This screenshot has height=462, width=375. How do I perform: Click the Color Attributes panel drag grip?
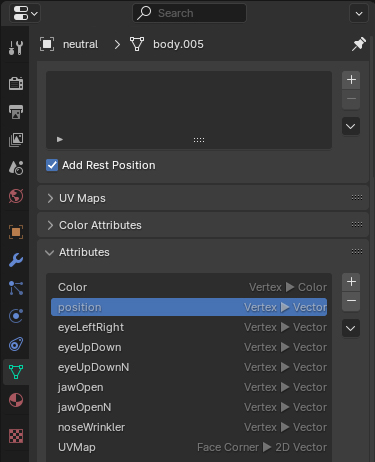[357, 225]
